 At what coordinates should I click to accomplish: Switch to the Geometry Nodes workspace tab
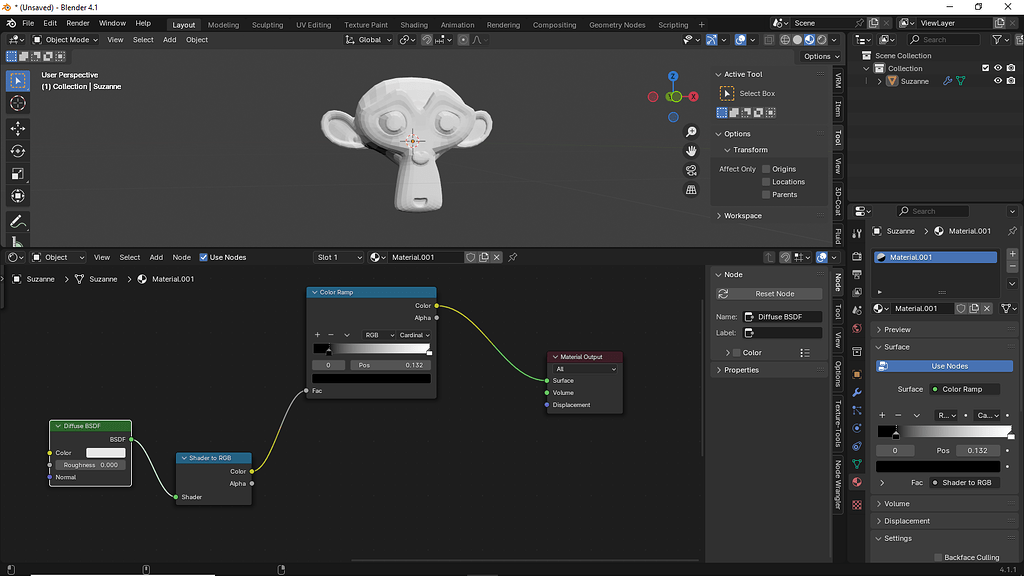point(617,25)
